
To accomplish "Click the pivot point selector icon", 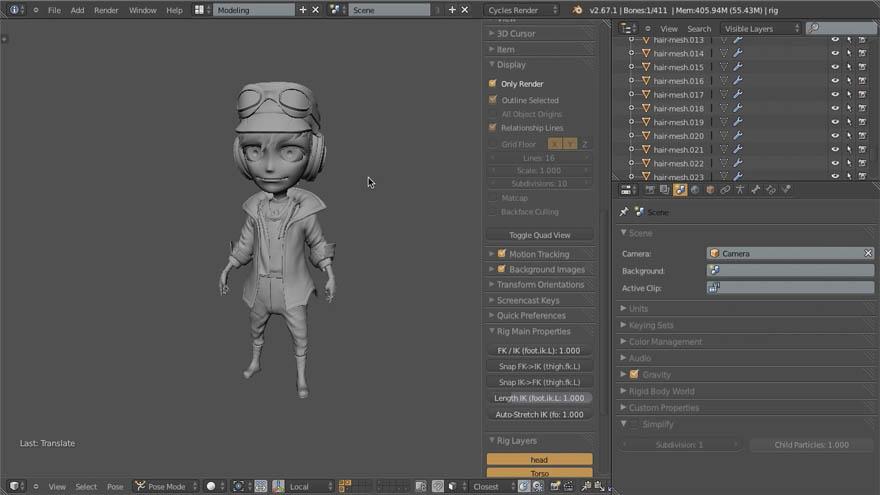I will point(241,486).
